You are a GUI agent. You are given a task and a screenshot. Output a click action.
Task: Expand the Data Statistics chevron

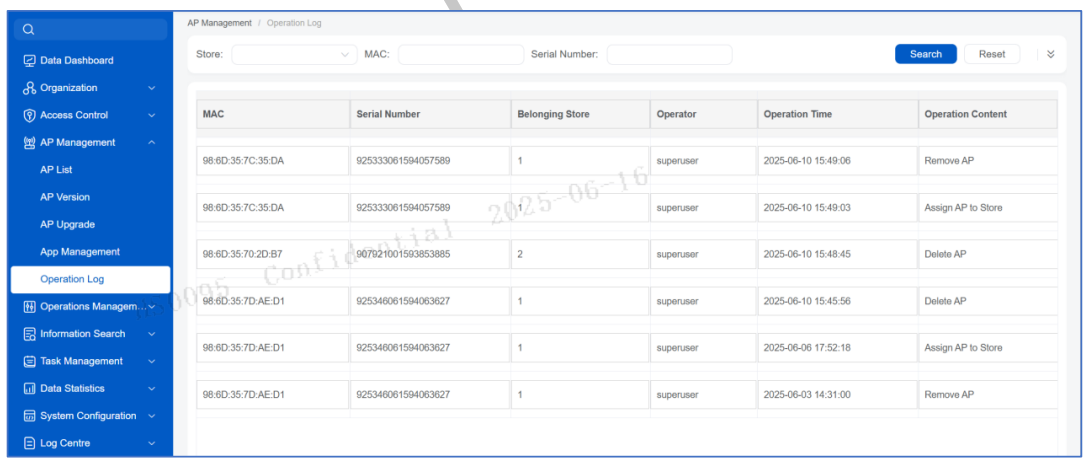click(152, 389)
